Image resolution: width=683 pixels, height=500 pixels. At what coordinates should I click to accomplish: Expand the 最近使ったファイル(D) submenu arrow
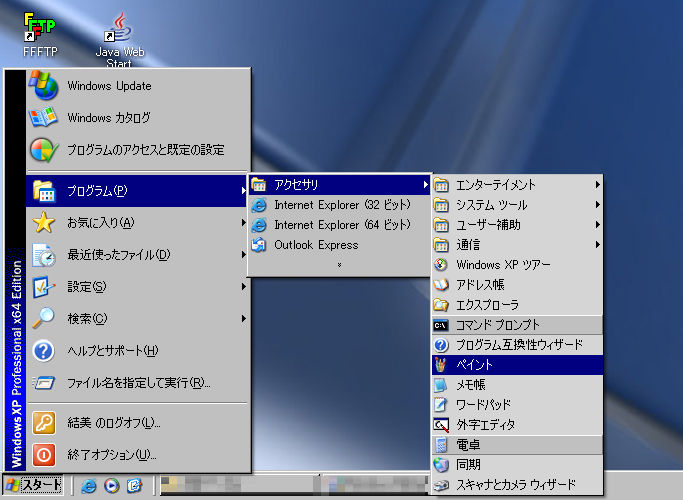[x=243, y=255]
